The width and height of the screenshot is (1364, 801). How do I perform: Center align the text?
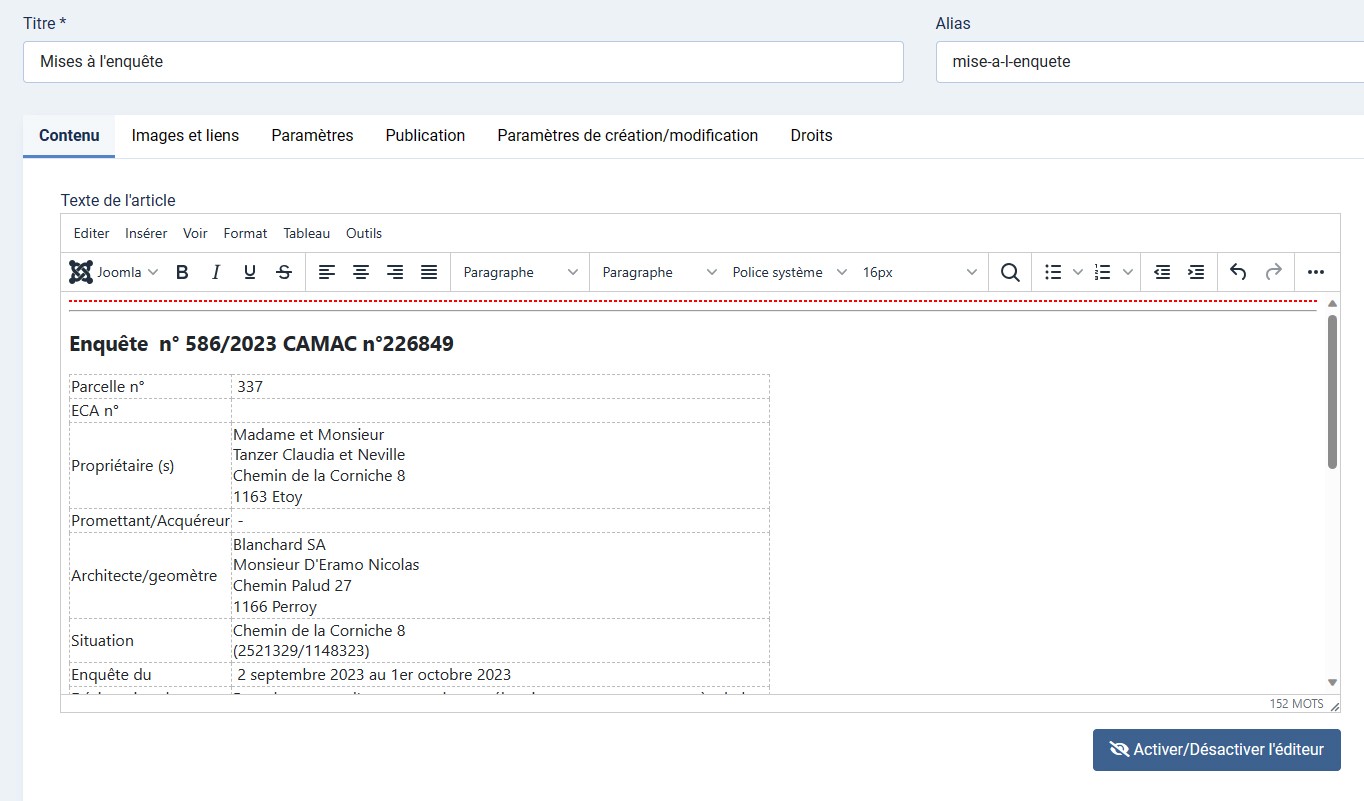tap(361, 272)
